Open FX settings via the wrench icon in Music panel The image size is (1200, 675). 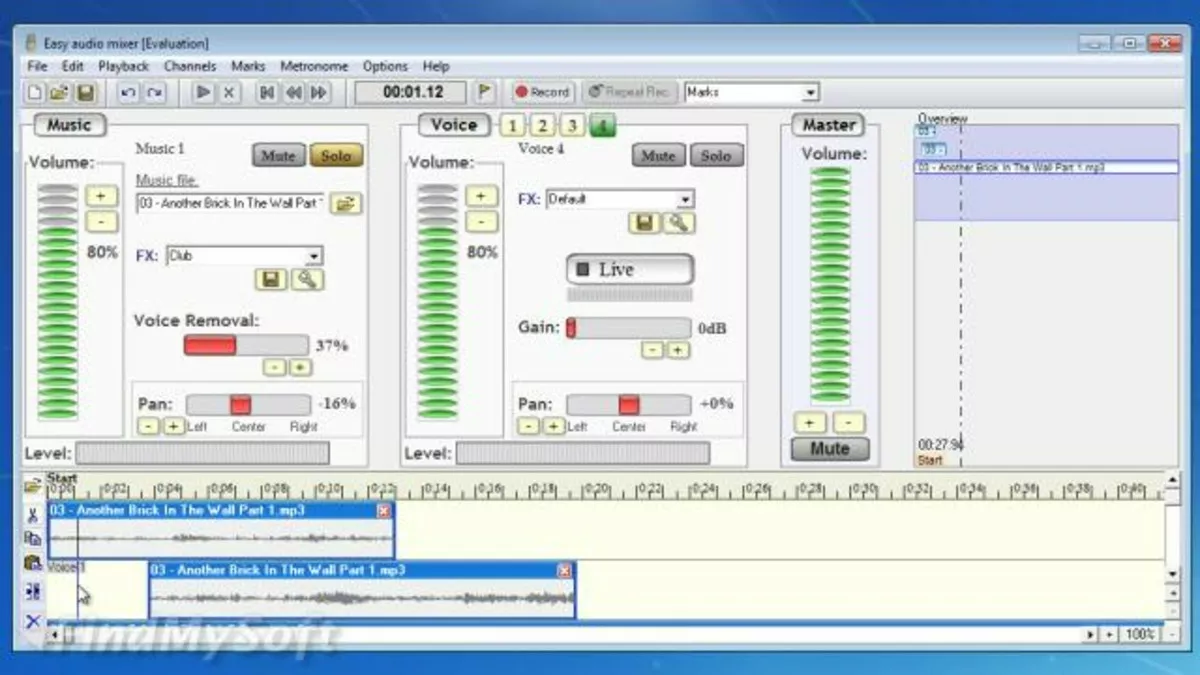point(308,280)
